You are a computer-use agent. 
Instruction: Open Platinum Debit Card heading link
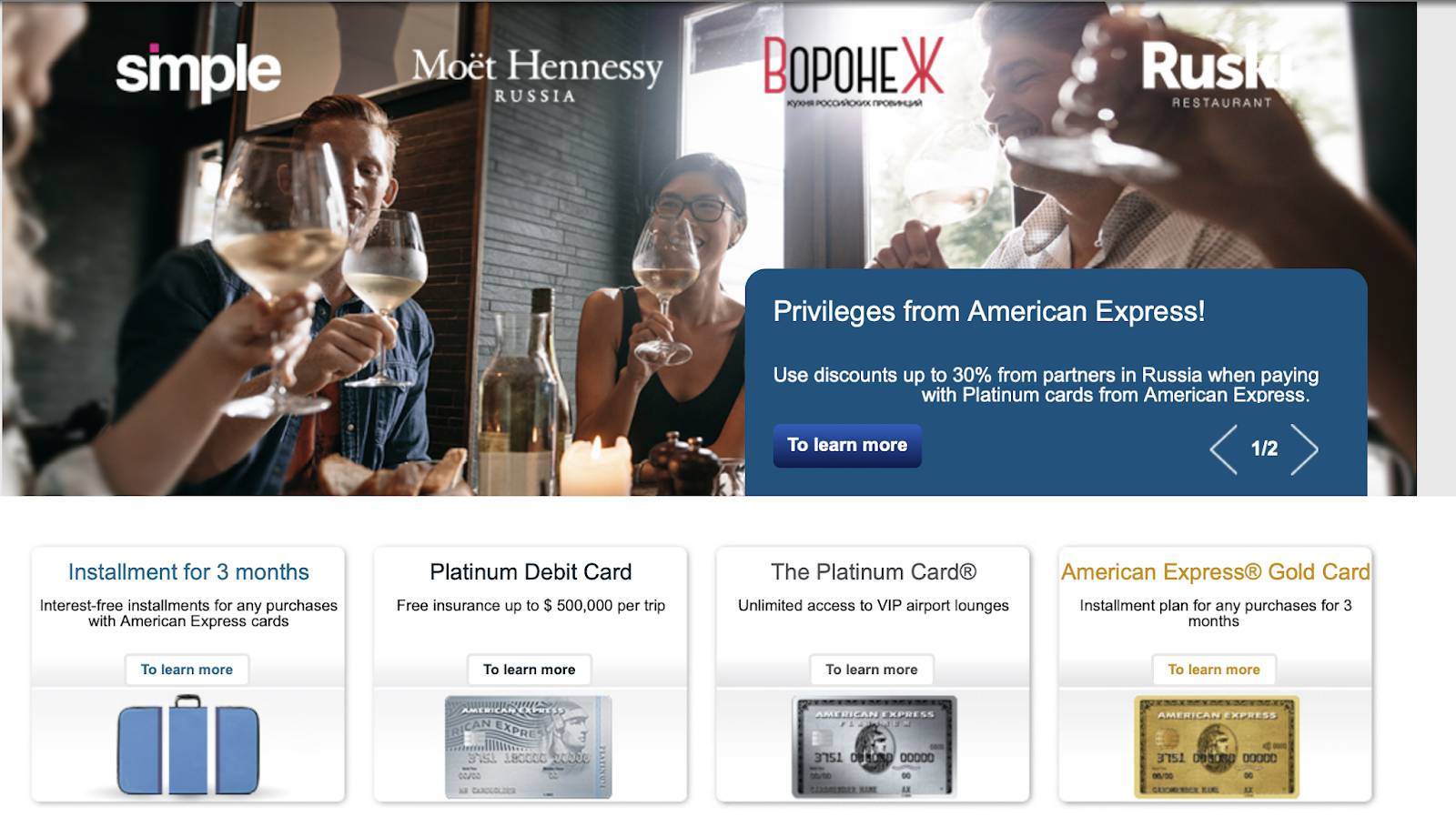(x=531, y=572)
